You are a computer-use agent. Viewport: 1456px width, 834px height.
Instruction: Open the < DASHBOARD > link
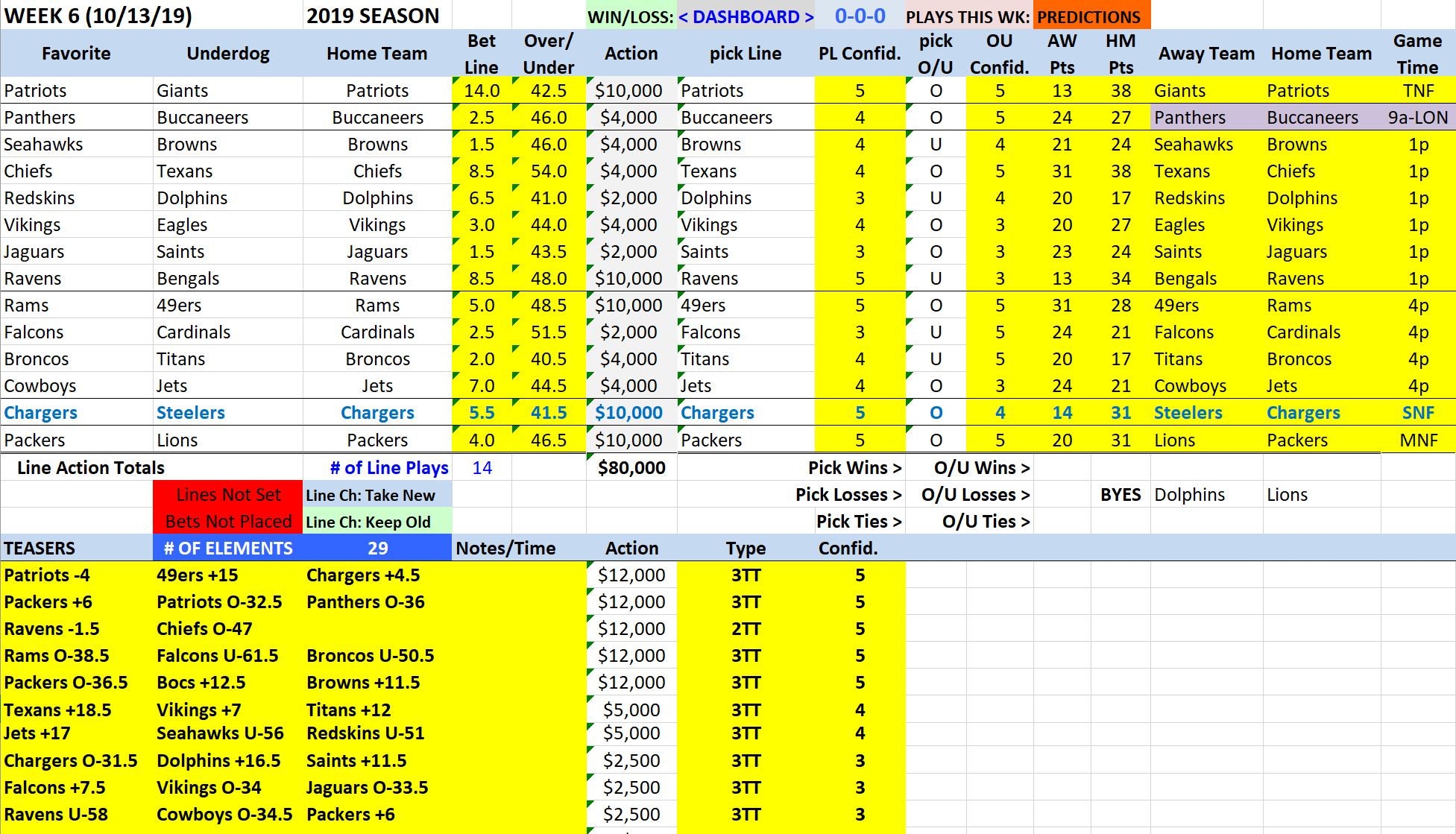pyautogui.click(x=746, y=16)
